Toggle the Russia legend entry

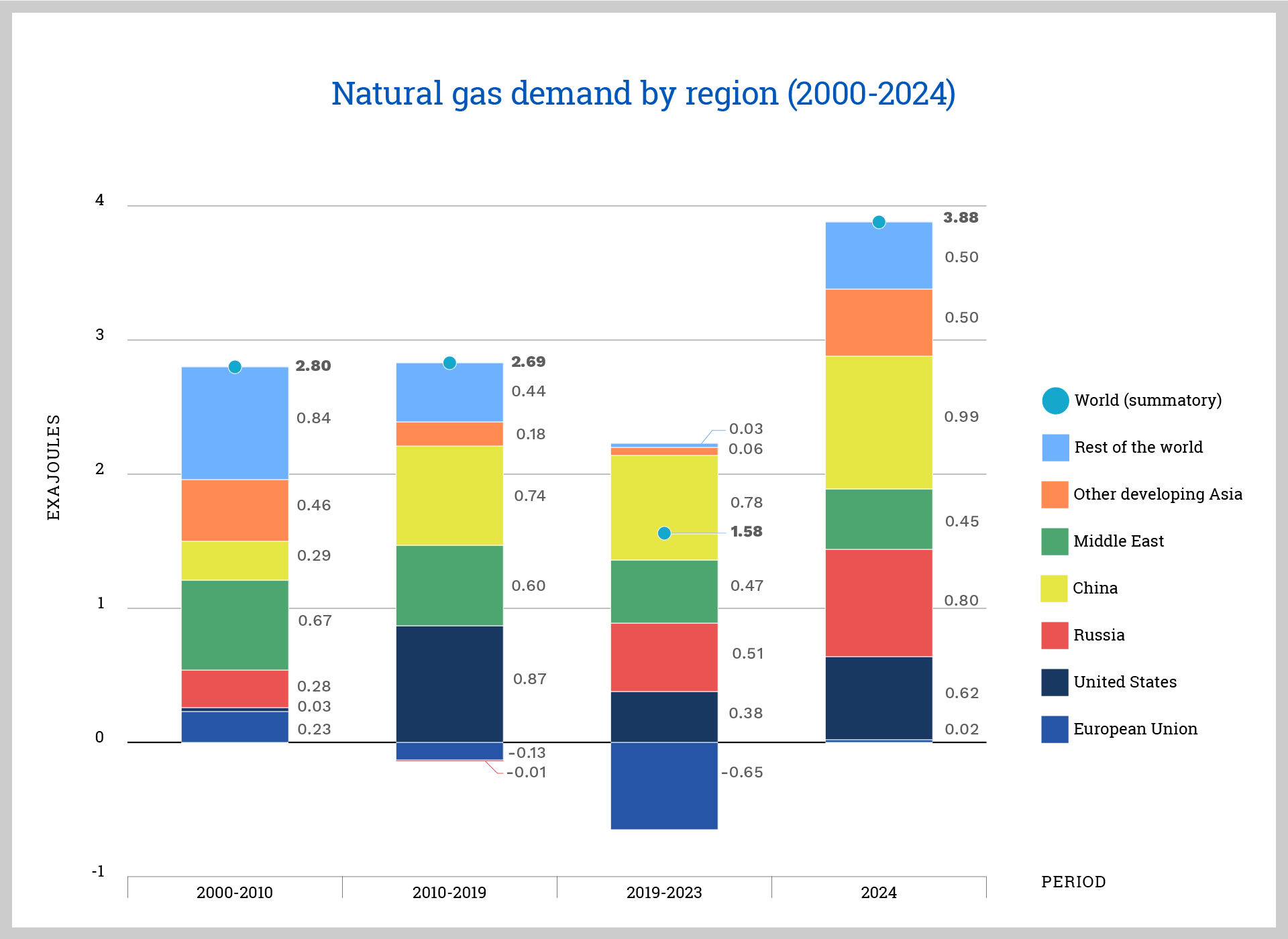[1098, 635]
